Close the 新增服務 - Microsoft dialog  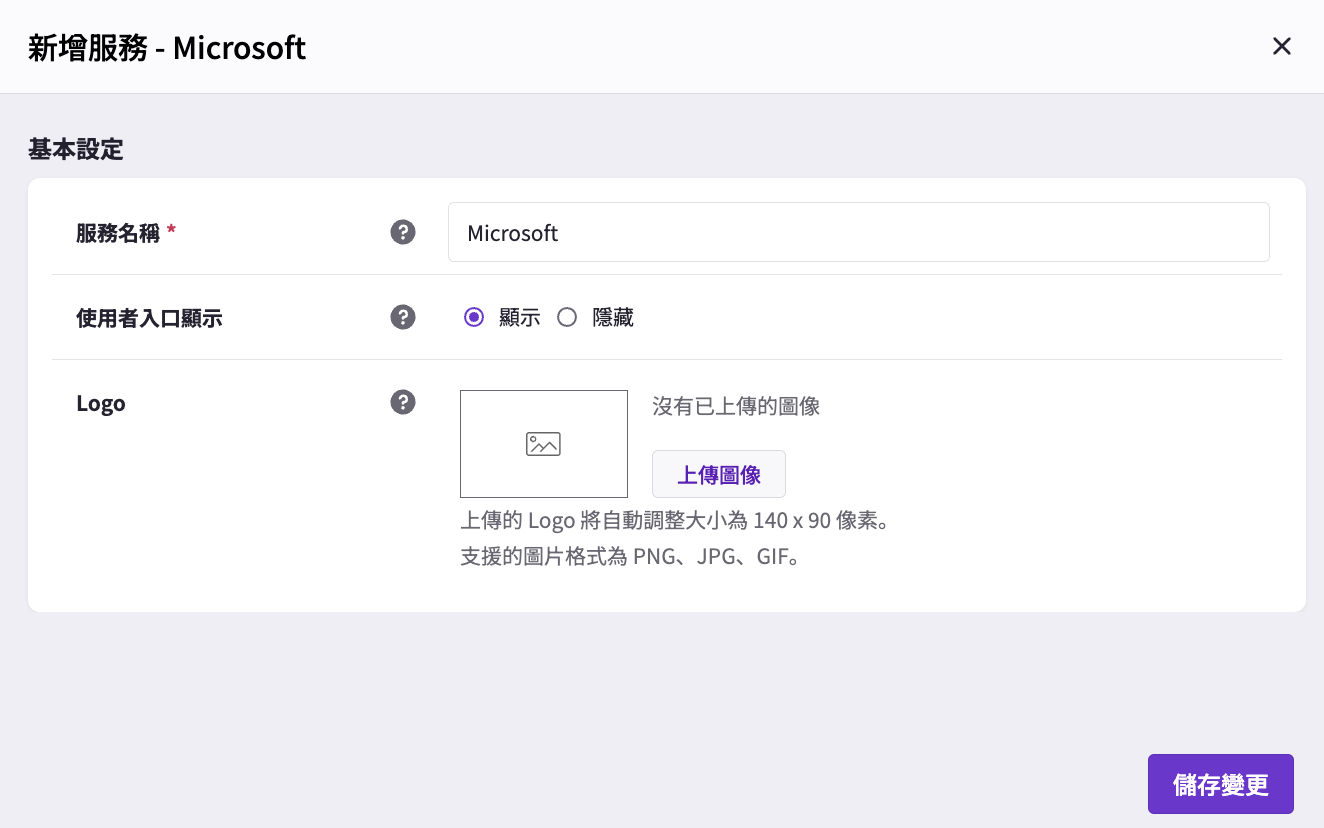pos(1281,46)
